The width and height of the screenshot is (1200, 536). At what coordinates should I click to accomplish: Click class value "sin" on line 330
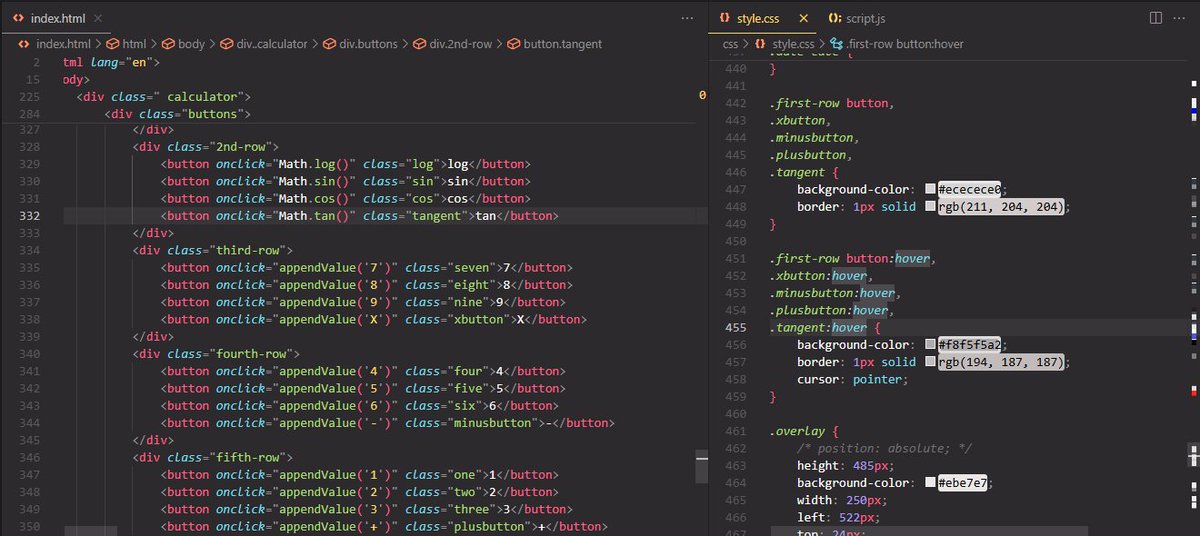[x=424, y=181]
